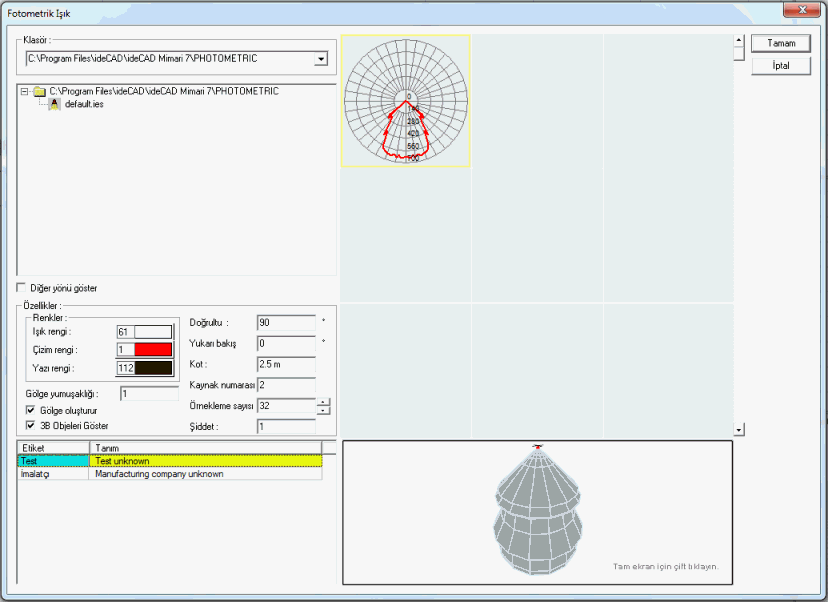Screen dimensions: 828x602
Task: Decrease Örnekleme sayısı with down arrow
Action: point(324,410)
